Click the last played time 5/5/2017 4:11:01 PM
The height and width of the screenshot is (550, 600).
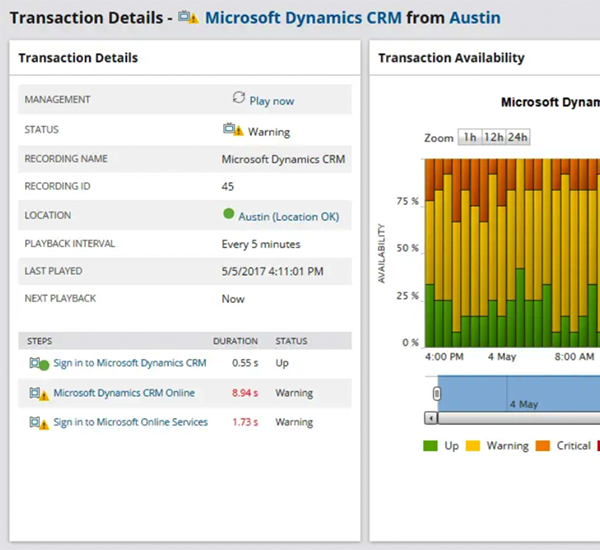tap(272, 271)
